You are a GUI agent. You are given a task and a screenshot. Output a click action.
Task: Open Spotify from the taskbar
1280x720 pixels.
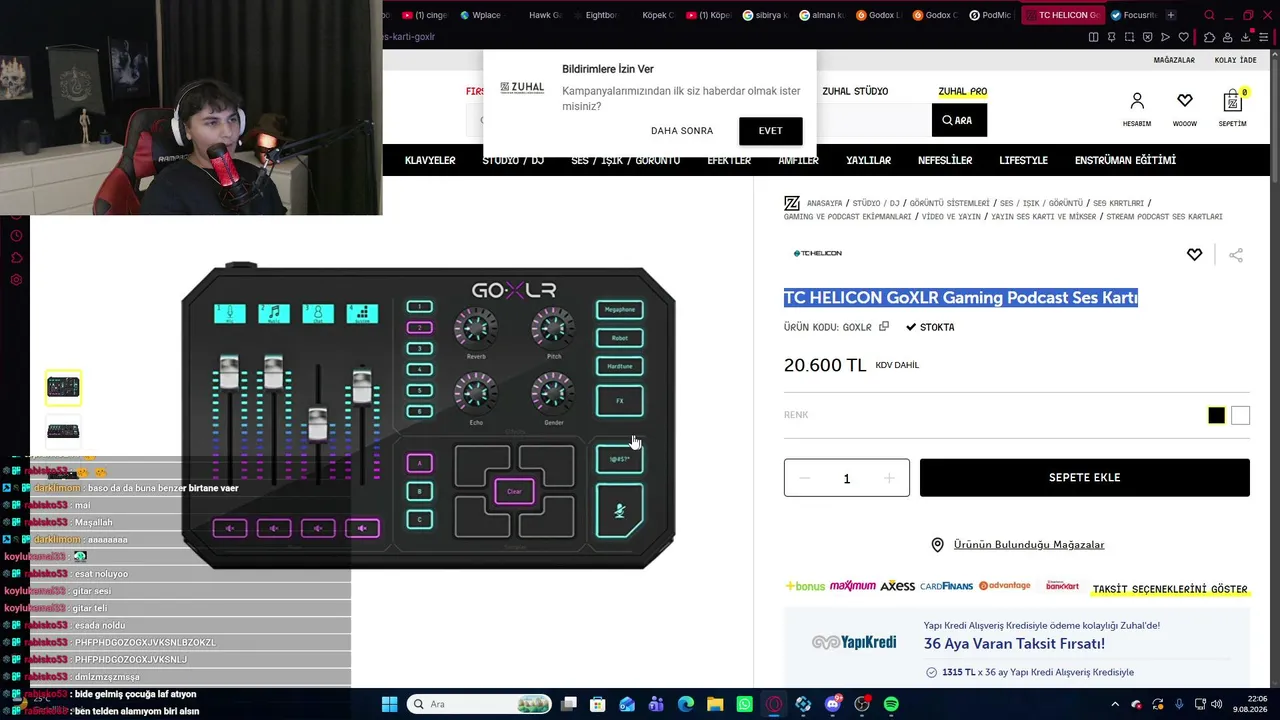(891, 704)
